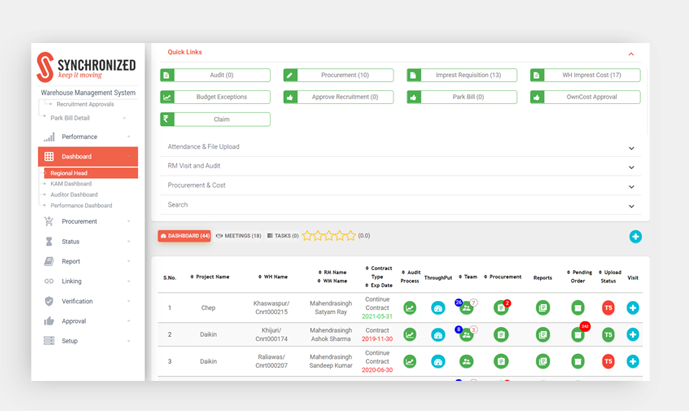Expand Report sidebar menu

88,261
